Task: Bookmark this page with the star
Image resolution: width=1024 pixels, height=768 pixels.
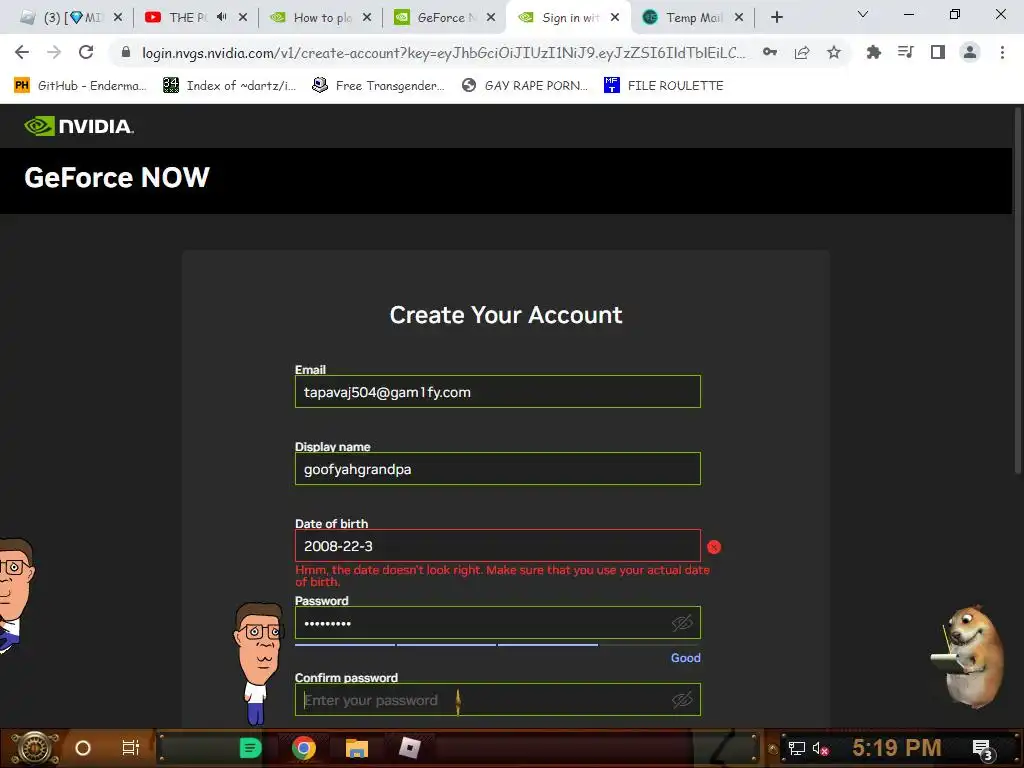Action: [x=833, y=52]
